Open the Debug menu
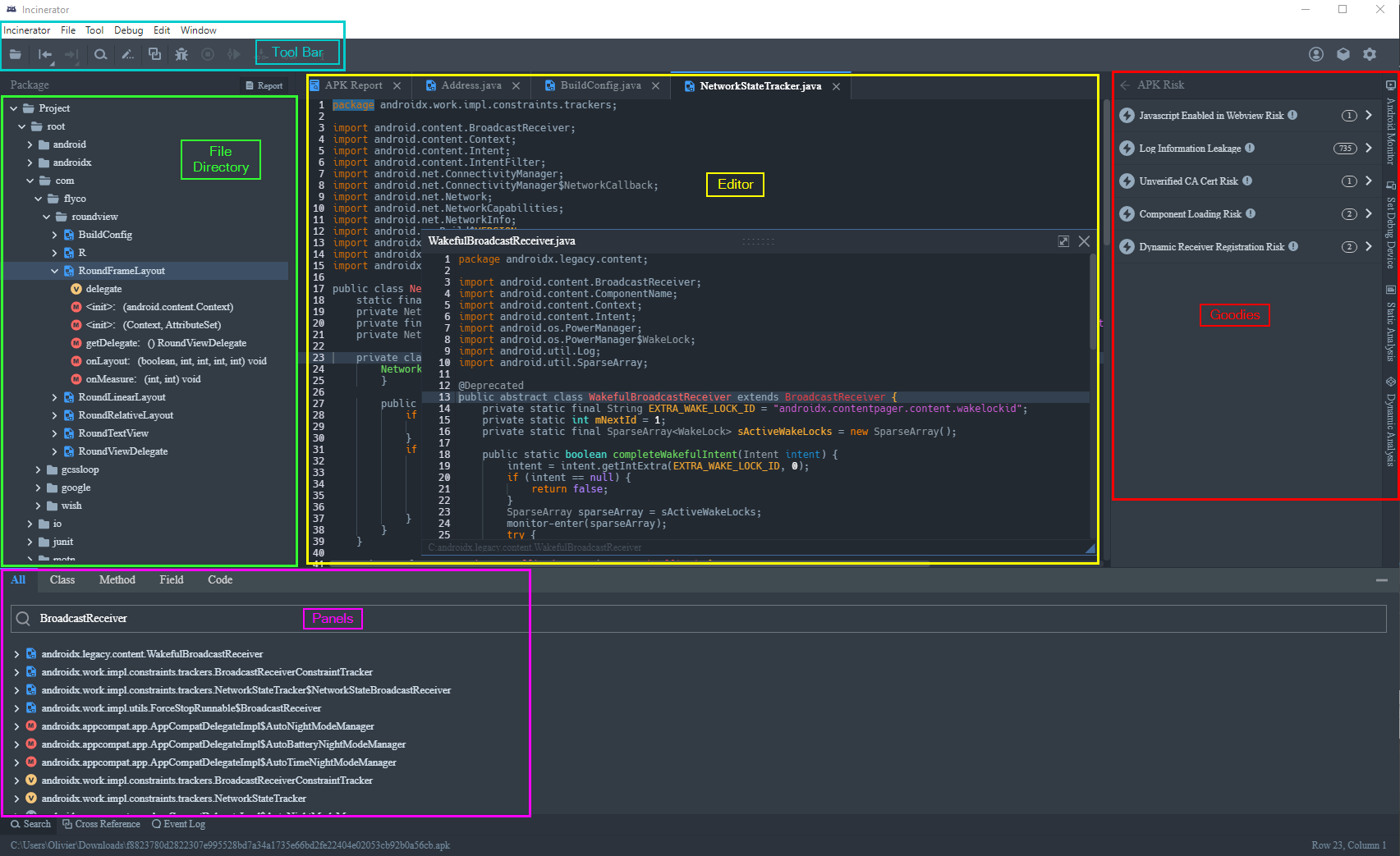The width and height of the screenshot is (1400, 856). click(x=128, y=30)
